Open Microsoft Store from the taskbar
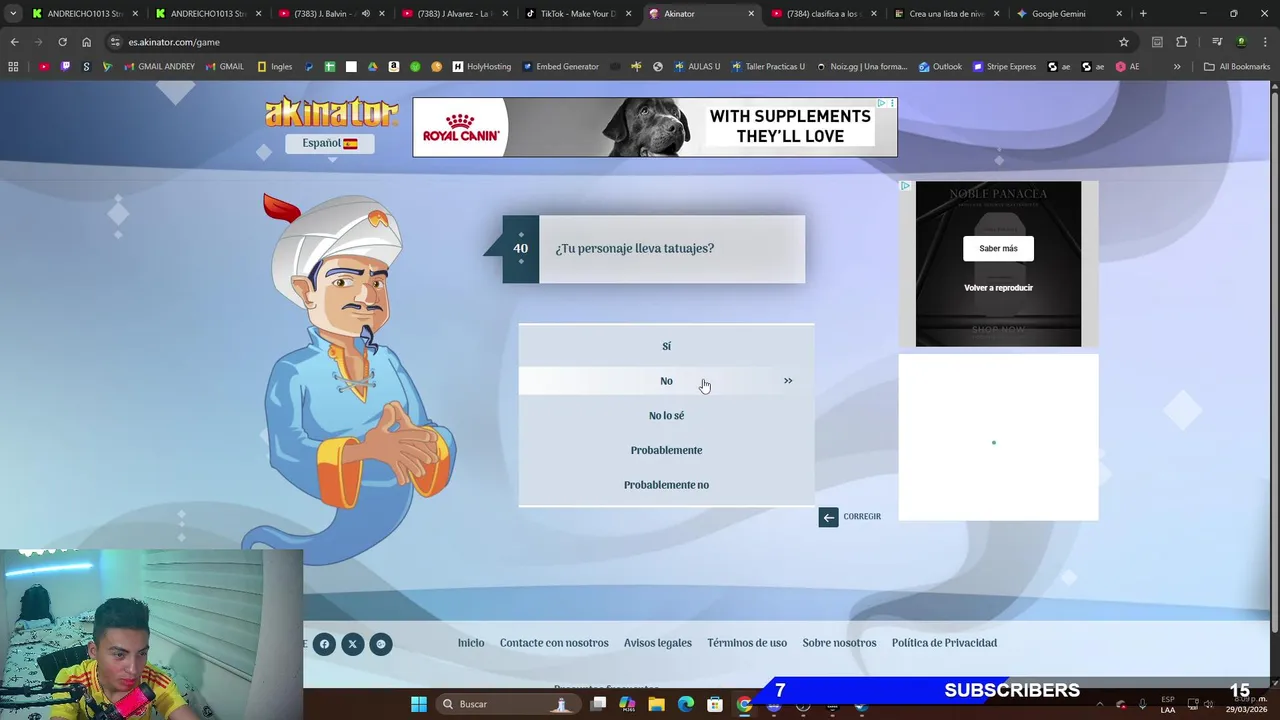Image resolution: width=1280 pixels, height=720 pixels. pyautogui.click(x=715, y=704)
